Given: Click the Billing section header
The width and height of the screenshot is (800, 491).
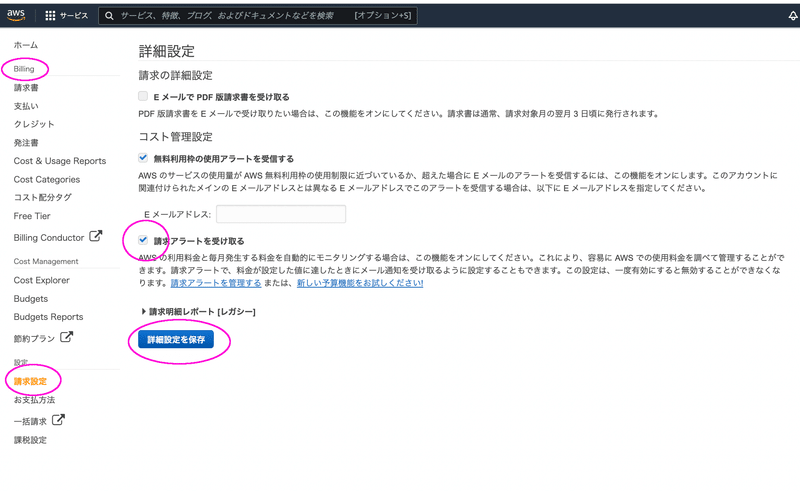Looking at the screenshot, I should pos(24,69).
